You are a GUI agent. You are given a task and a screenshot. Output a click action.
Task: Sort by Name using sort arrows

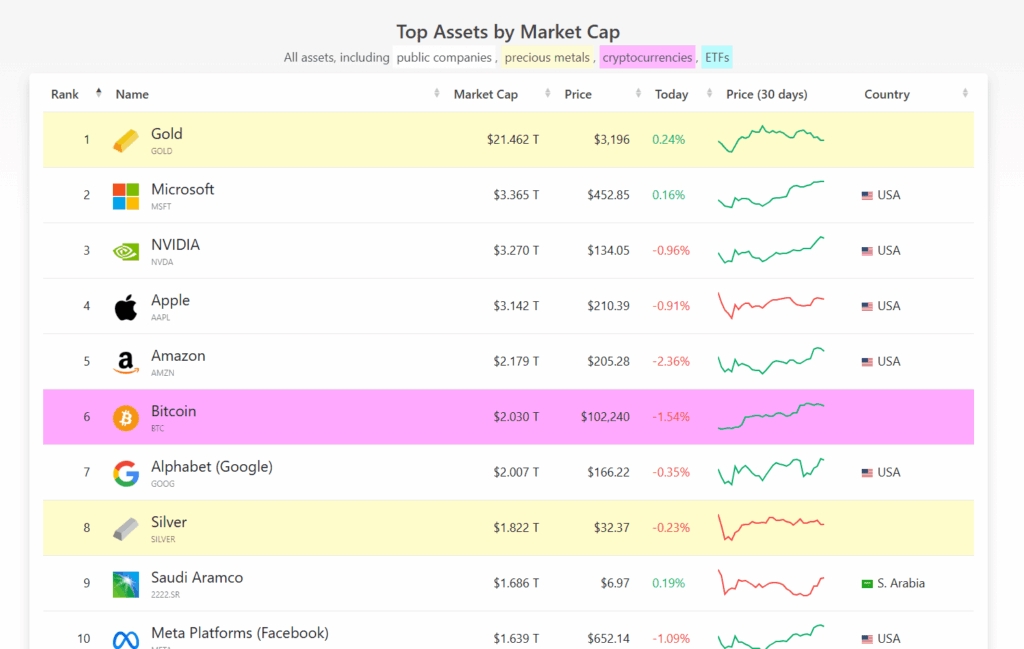pyautogui.click(x=437, y=93)
